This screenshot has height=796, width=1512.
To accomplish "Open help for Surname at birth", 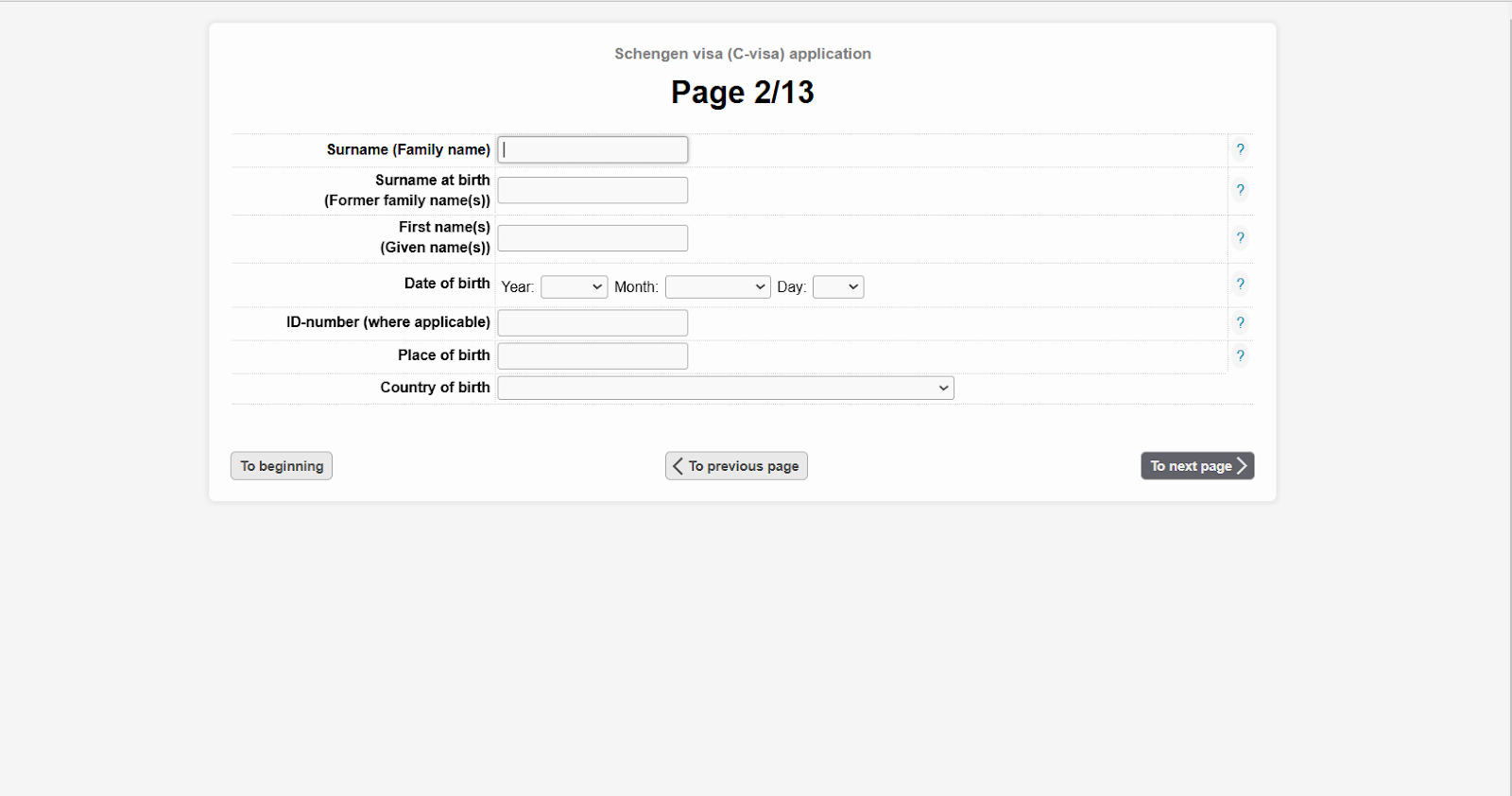I will coord(1240,190).
